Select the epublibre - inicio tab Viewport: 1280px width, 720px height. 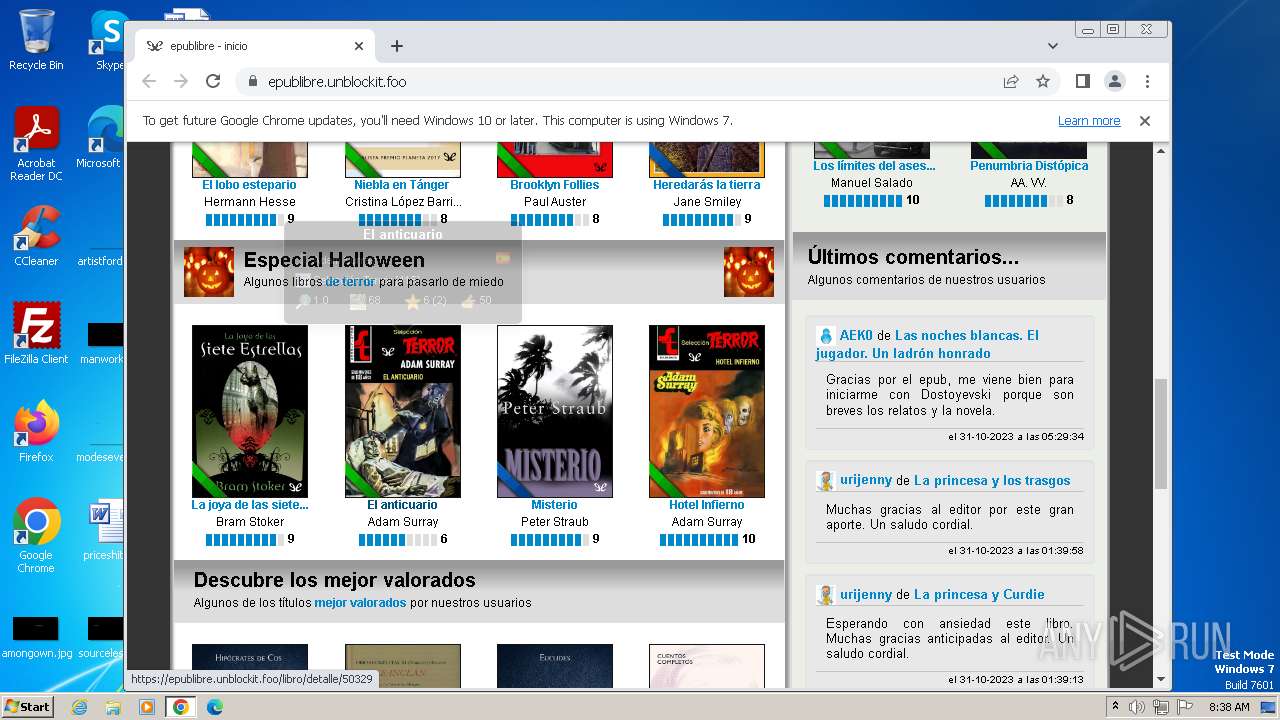255,46
